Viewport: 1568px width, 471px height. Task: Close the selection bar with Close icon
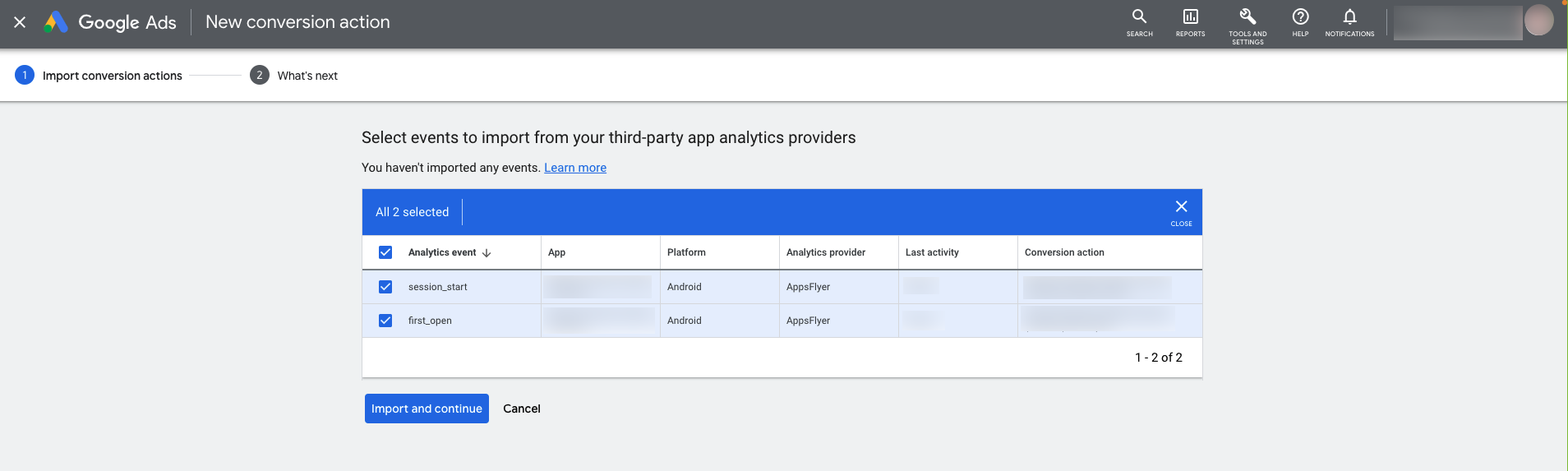pos(1181,211)
